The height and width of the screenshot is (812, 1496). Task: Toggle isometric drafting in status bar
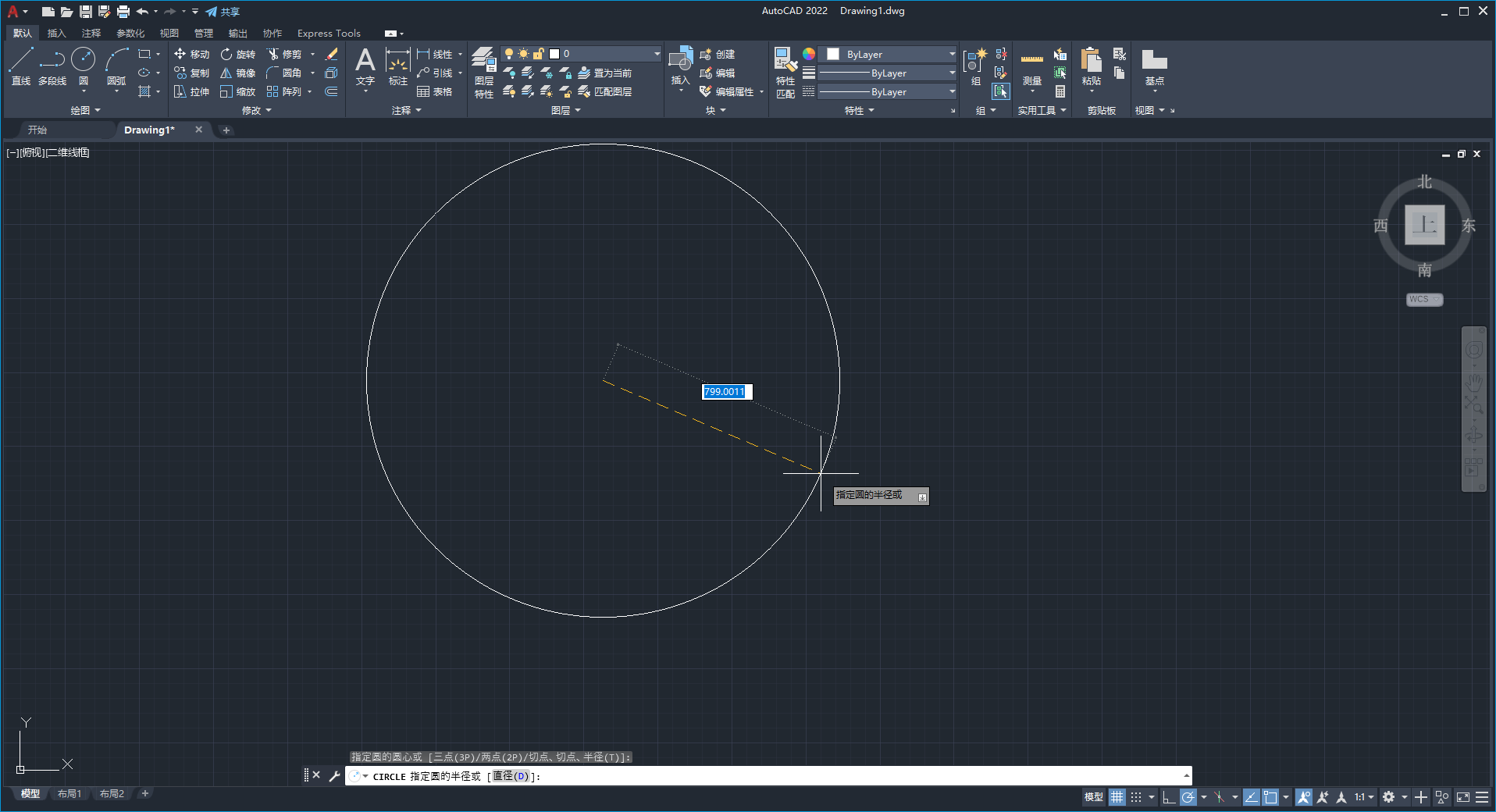(x=1220, y=797)
